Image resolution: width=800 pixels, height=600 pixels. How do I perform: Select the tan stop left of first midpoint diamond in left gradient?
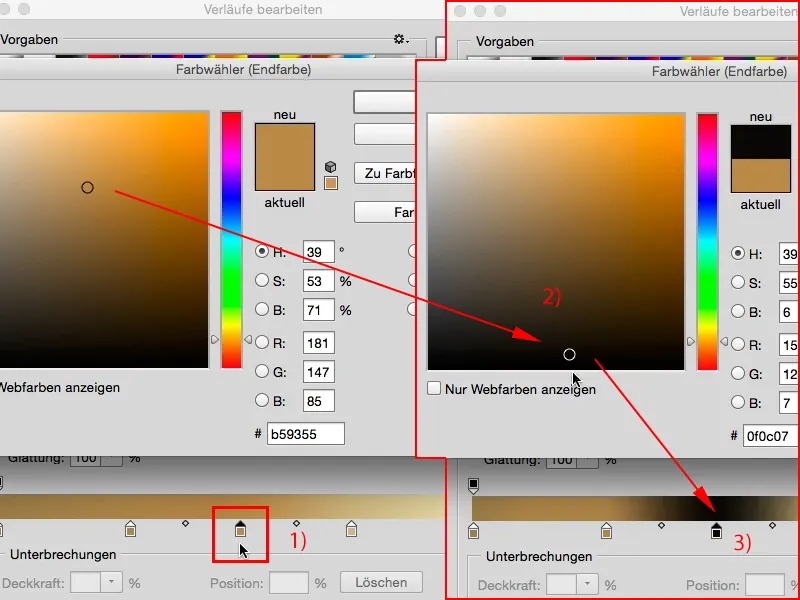coord(130,529)
